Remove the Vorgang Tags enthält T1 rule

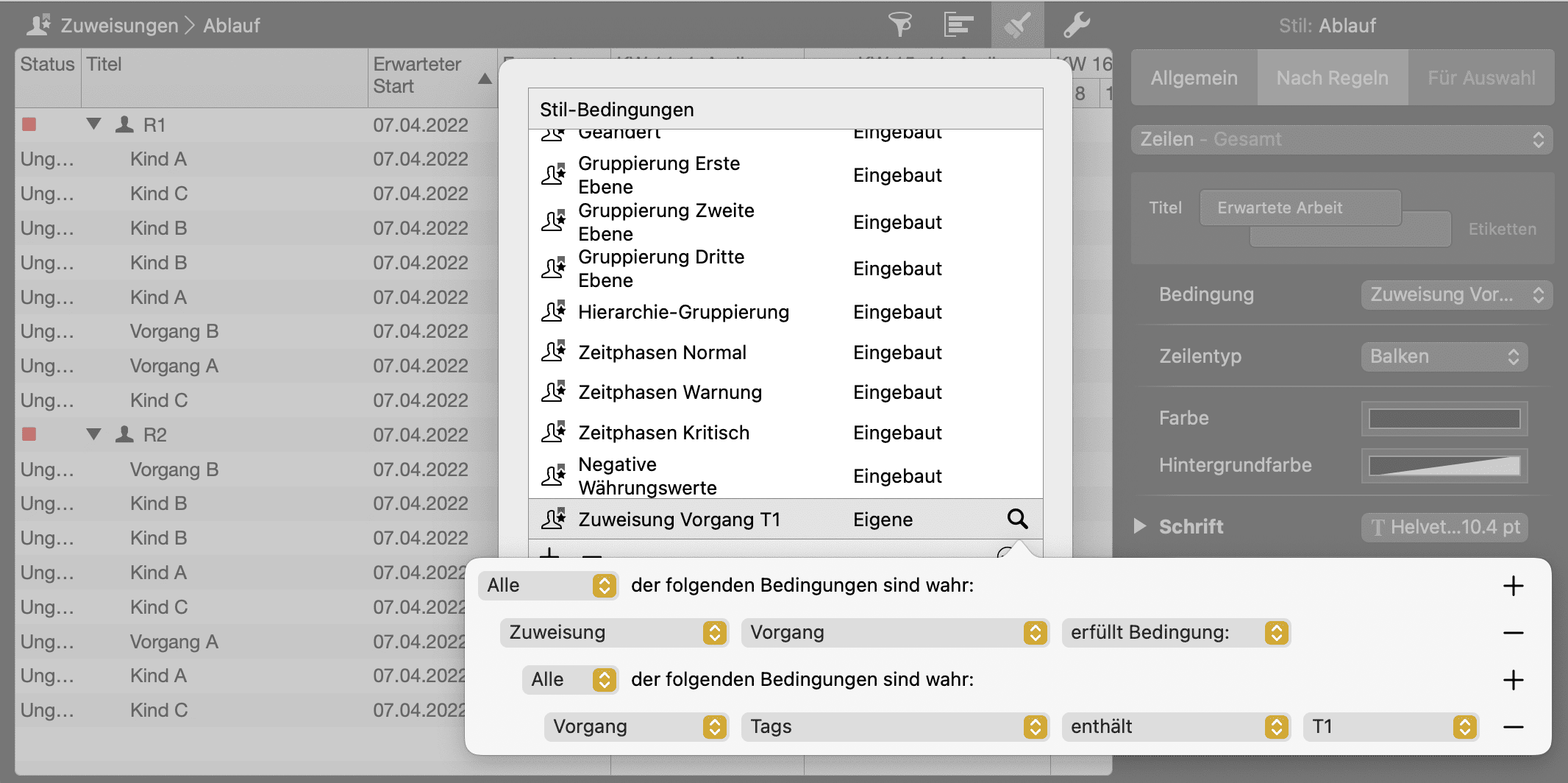(1513, 727)
